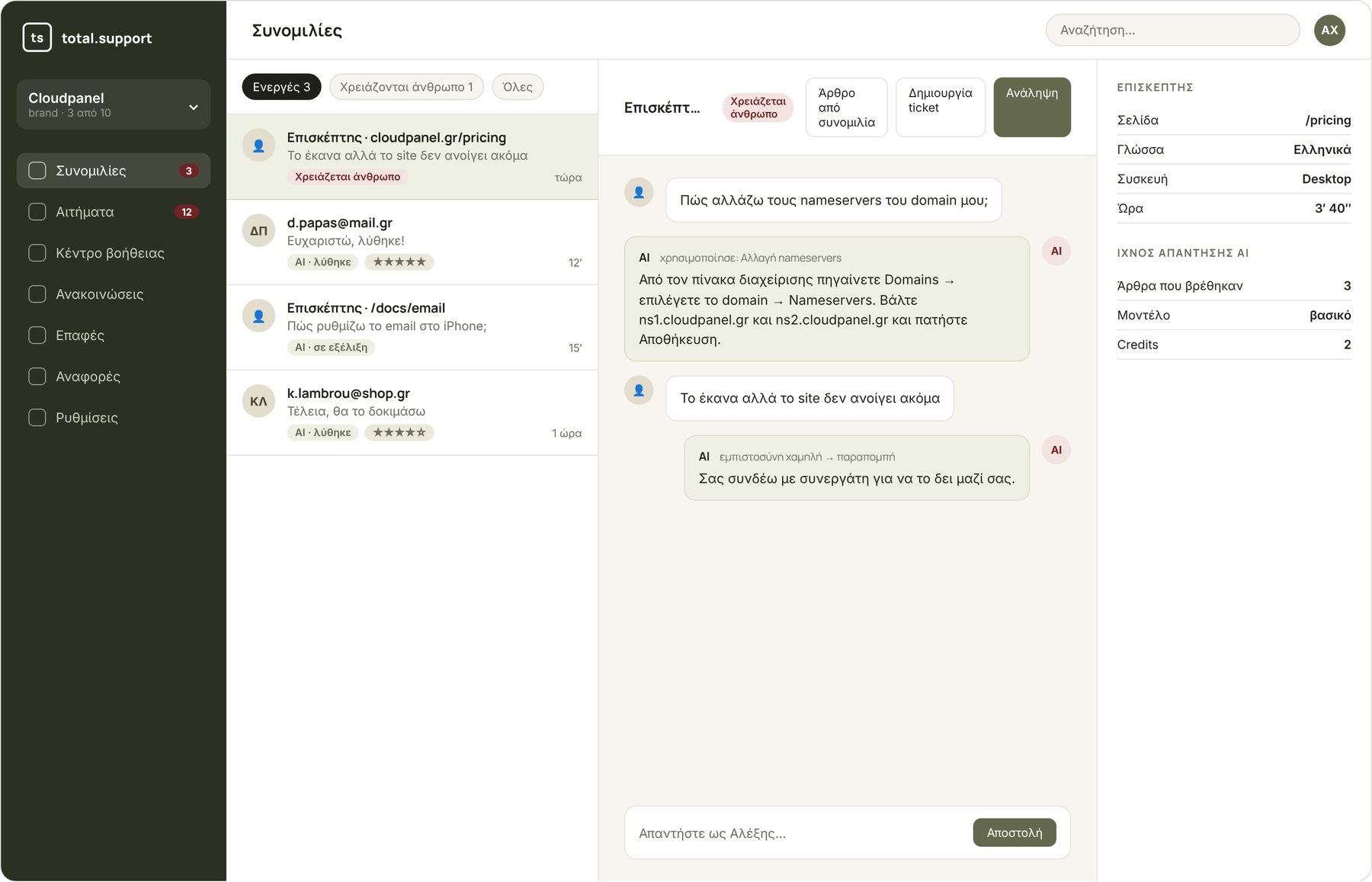Click Άρθρα που βρέθηκαν count 3
The width and height of the screenshot is (1372, 882).
pos(1347,286)
